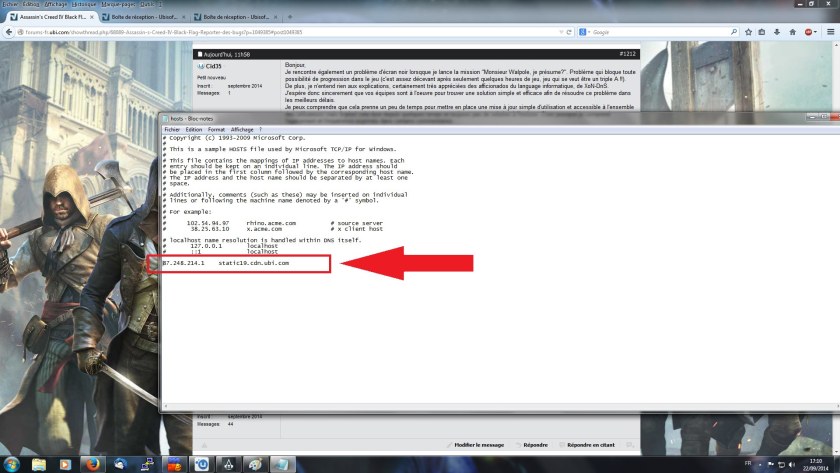Switch to Notepad in the taskbar
The image size is (840, 473).
point(283,464)
